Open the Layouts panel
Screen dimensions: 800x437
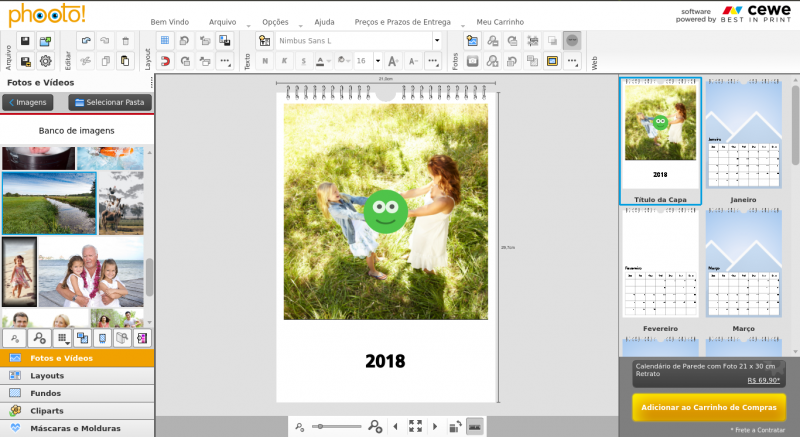pyautogui.click(x=77, y=376)
